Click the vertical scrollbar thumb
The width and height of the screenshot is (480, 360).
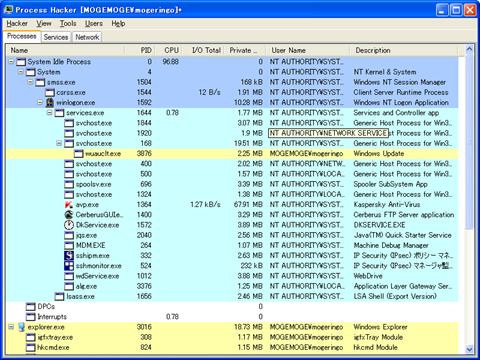[469, 142]
